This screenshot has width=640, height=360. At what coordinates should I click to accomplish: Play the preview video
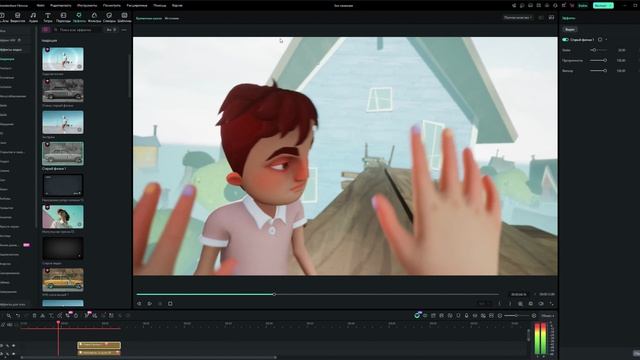(x=149, y=304)
